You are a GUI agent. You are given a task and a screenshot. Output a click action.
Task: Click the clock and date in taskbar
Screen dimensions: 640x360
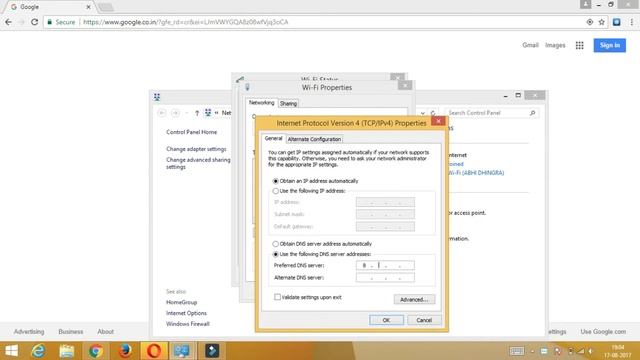click(618, 351)
